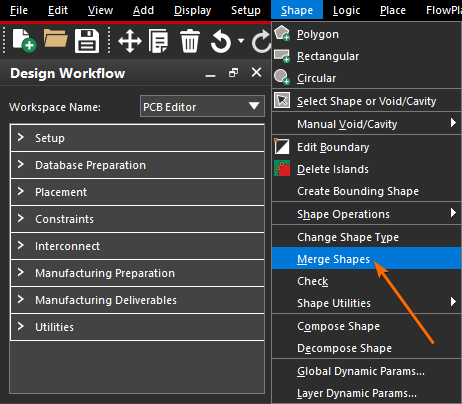Save the design using the floppy disk icon
Screen dimensions: 462x404
point(87,41)
